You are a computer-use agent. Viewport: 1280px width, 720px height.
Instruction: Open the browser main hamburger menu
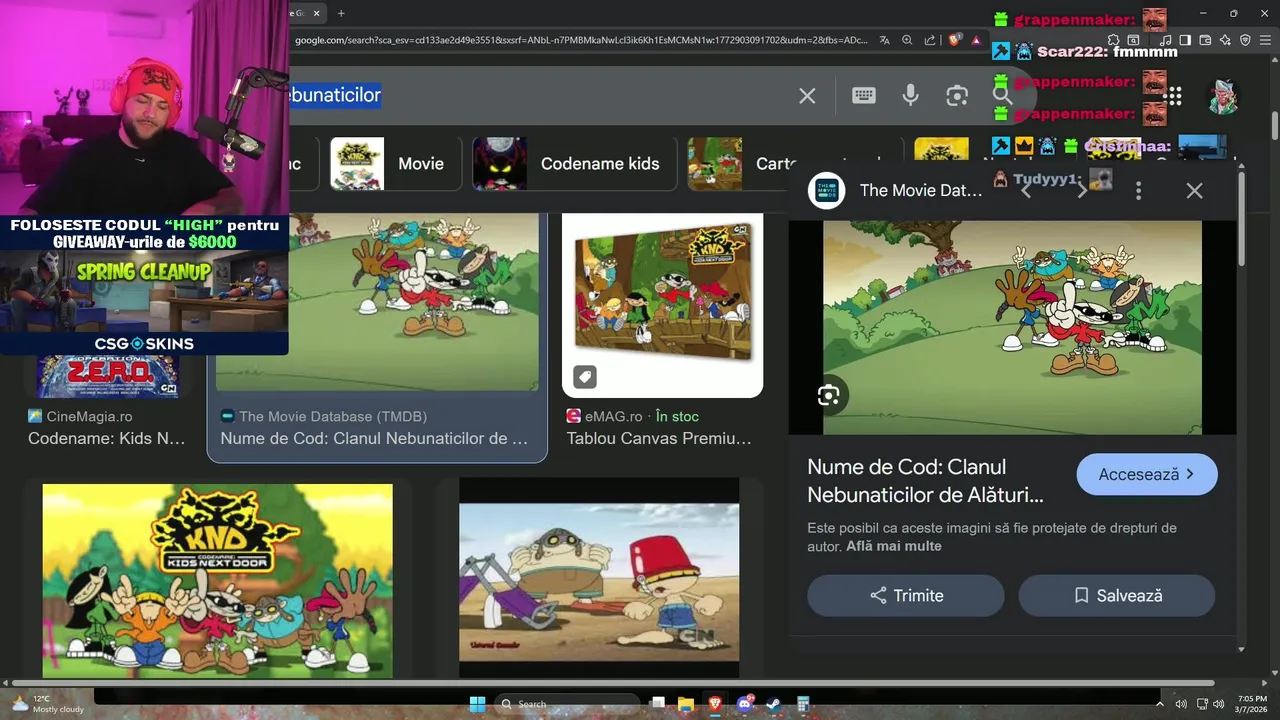(x=1266, y=40)
